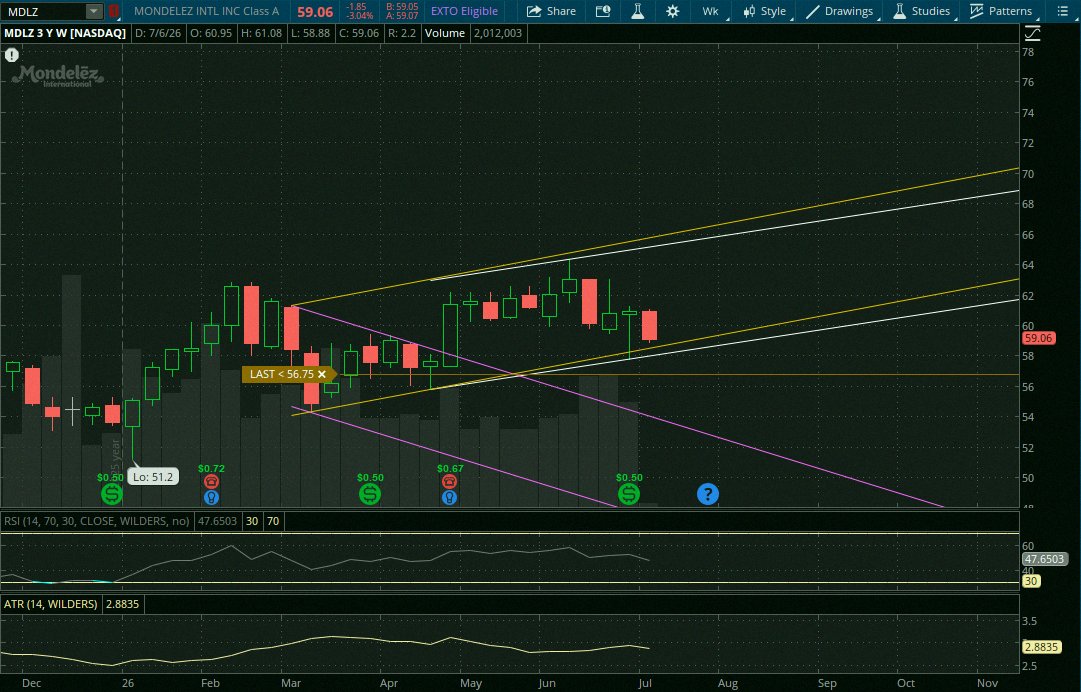Click the exclamation alert icon on the chart
Image resolution: width=1081 pixels, height=692 pixels.
pyautogui.click(x=12, y=55)
